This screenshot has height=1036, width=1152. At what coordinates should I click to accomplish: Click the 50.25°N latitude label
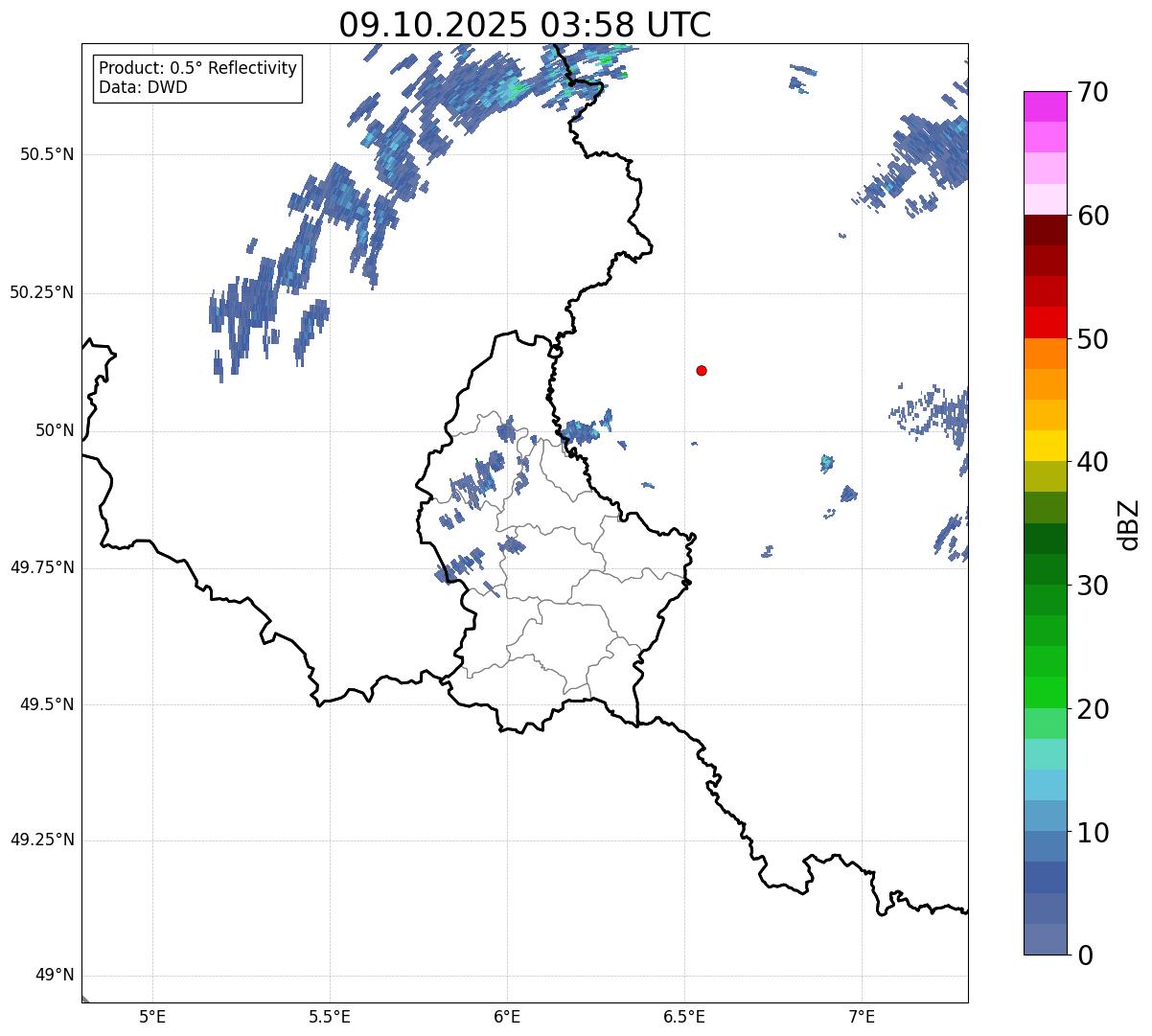pyautogui.click(x=41, y=292)
